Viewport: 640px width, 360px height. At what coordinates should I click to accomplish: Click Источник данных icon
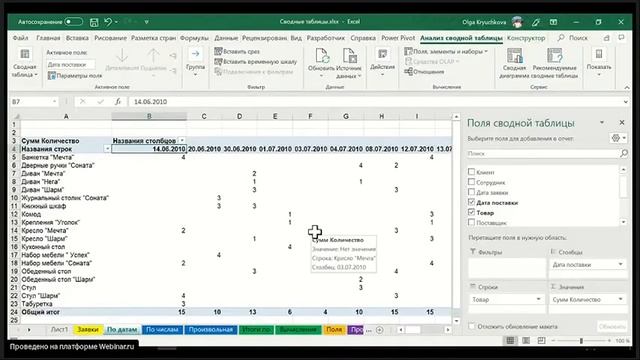click(x=349, y=56)
